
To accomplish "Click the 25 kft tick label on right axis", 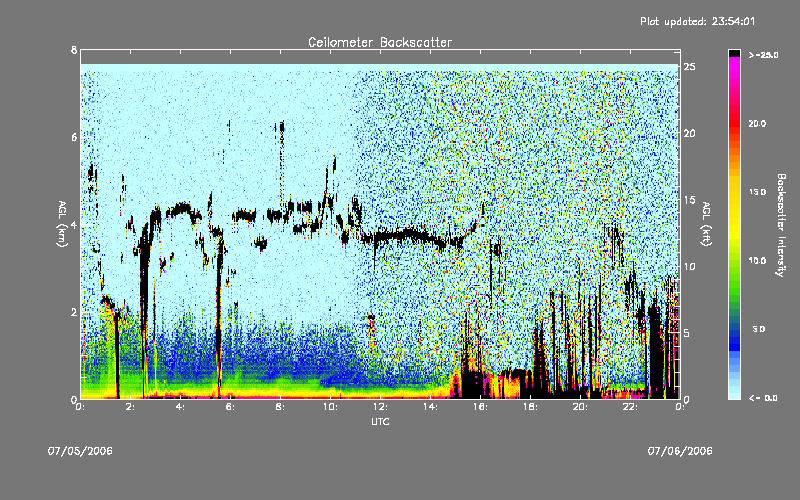I will (689, 67).
